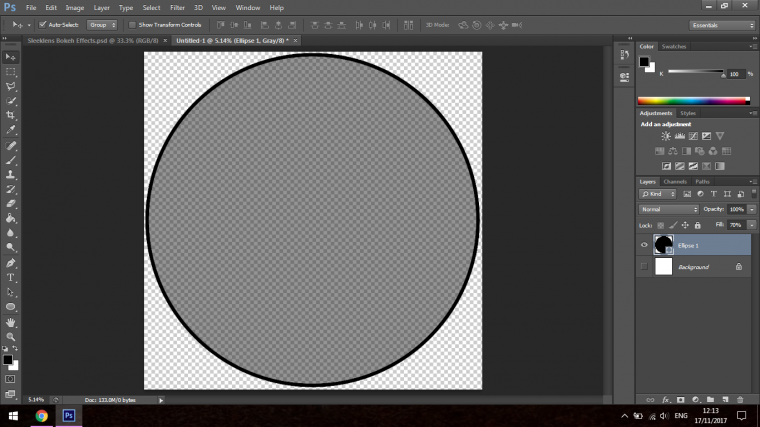Open the Auto-Select Group dropdown

102,25
